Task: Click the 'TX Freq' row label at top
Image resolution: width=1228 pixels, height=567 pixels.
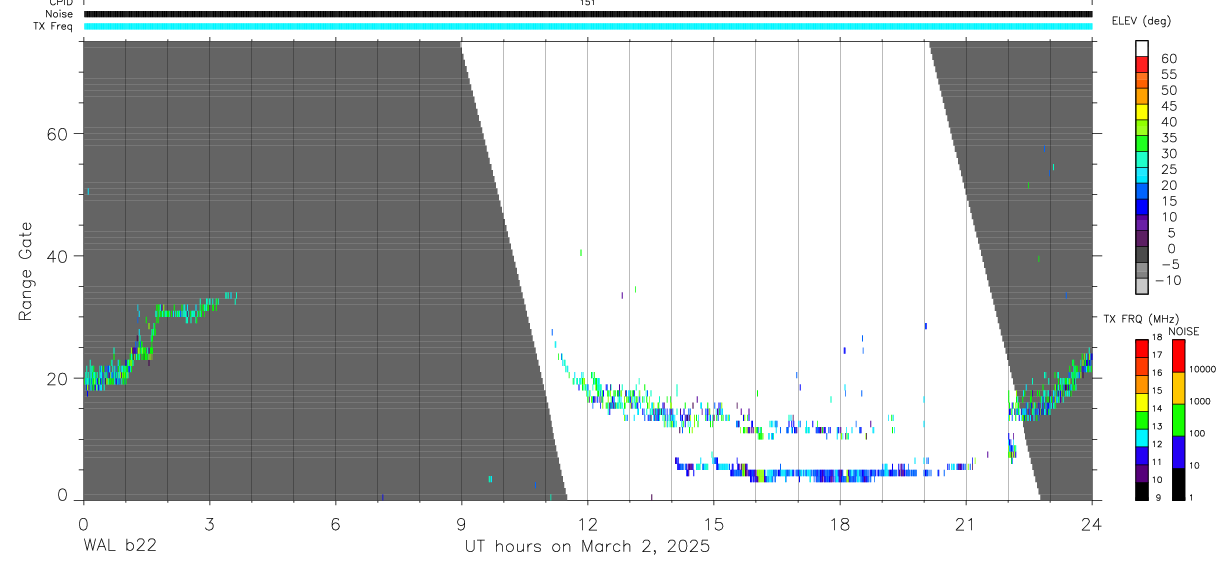Action: click(53, 26)
